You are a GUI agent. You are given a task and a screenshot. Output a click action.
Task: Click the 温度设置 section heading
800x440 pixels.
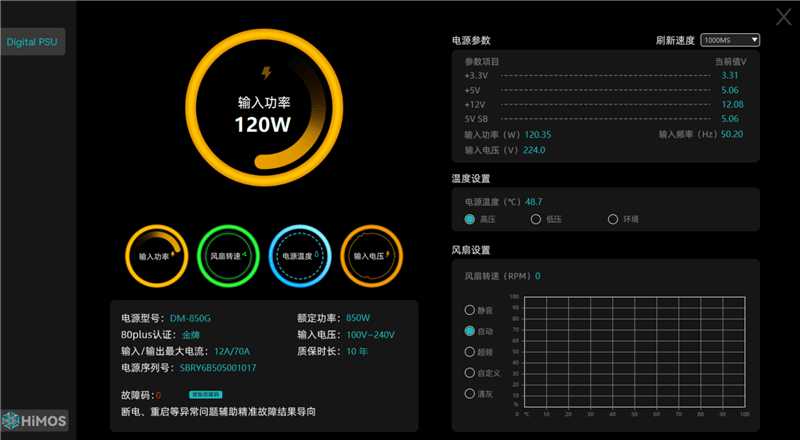[471, 179]
